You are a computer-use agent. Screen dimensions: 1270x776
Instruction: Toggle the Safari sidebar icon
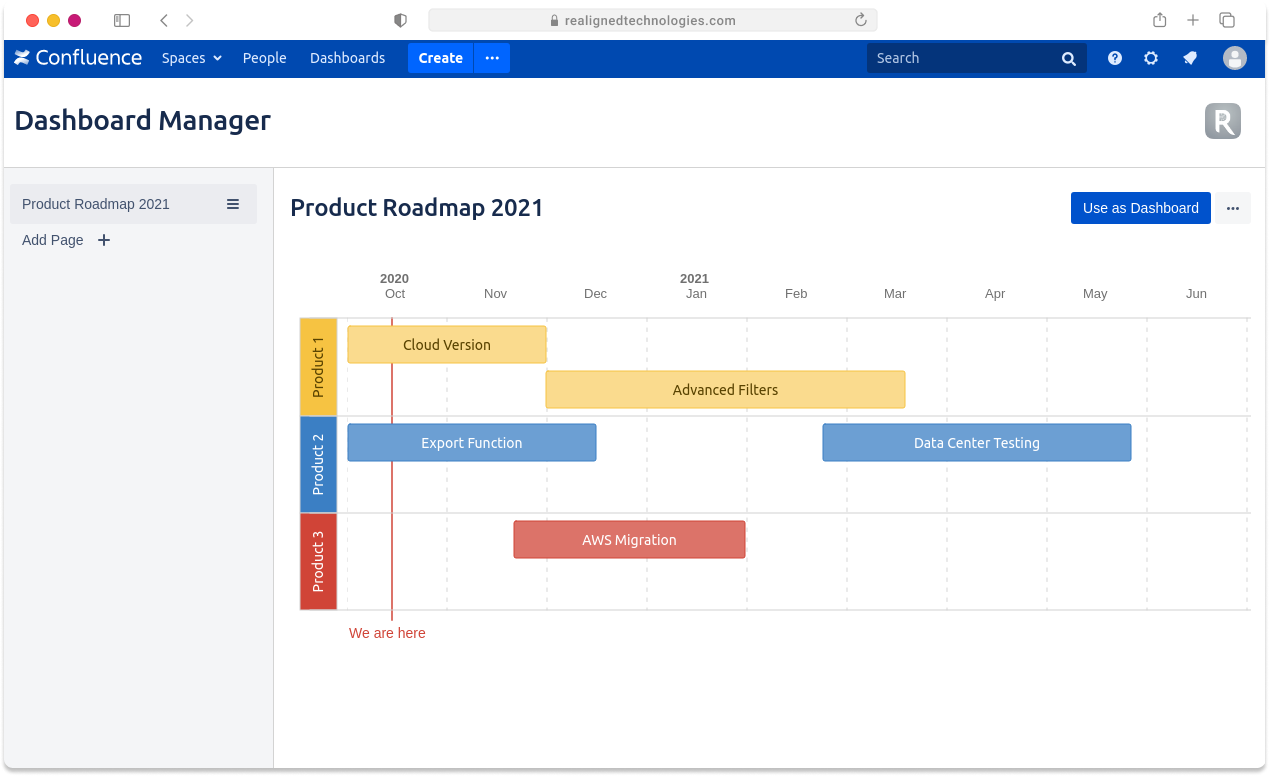(x=121, y=20)
